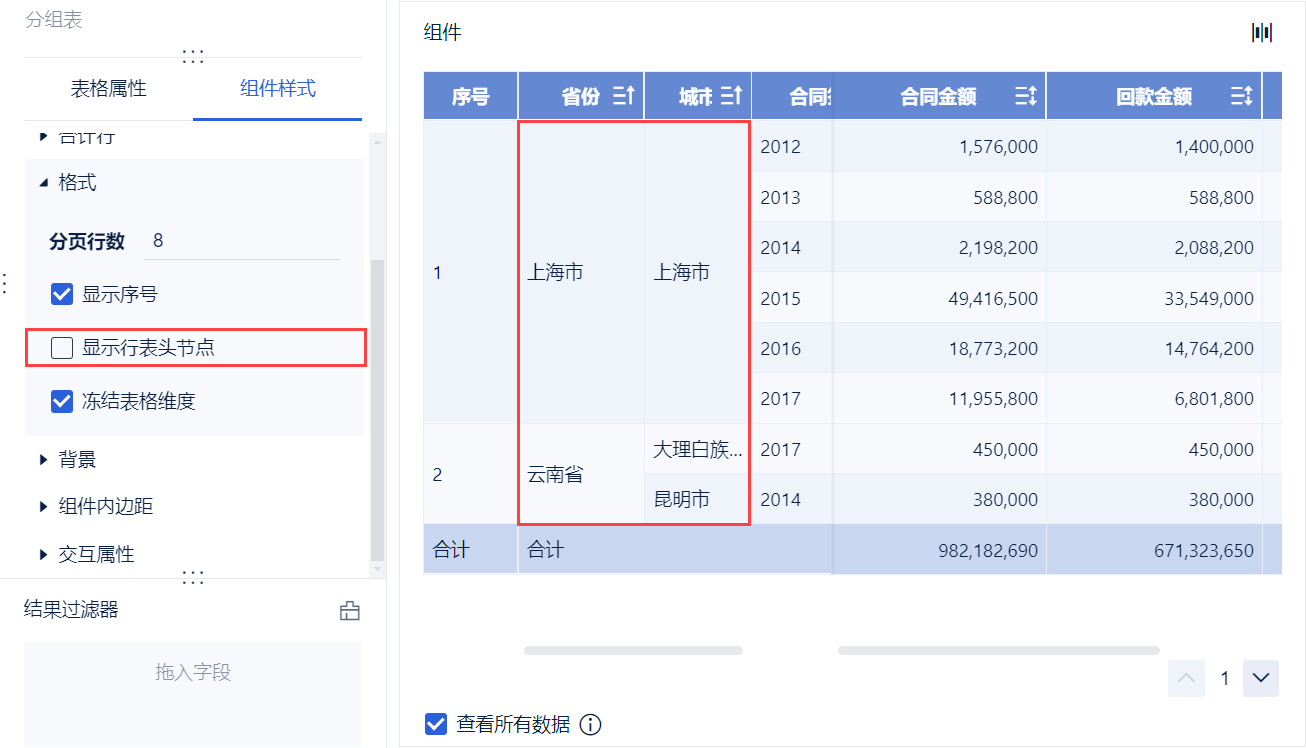
Task: Go to the next page with the down arrow
Action: click(x=1261, y=678)
